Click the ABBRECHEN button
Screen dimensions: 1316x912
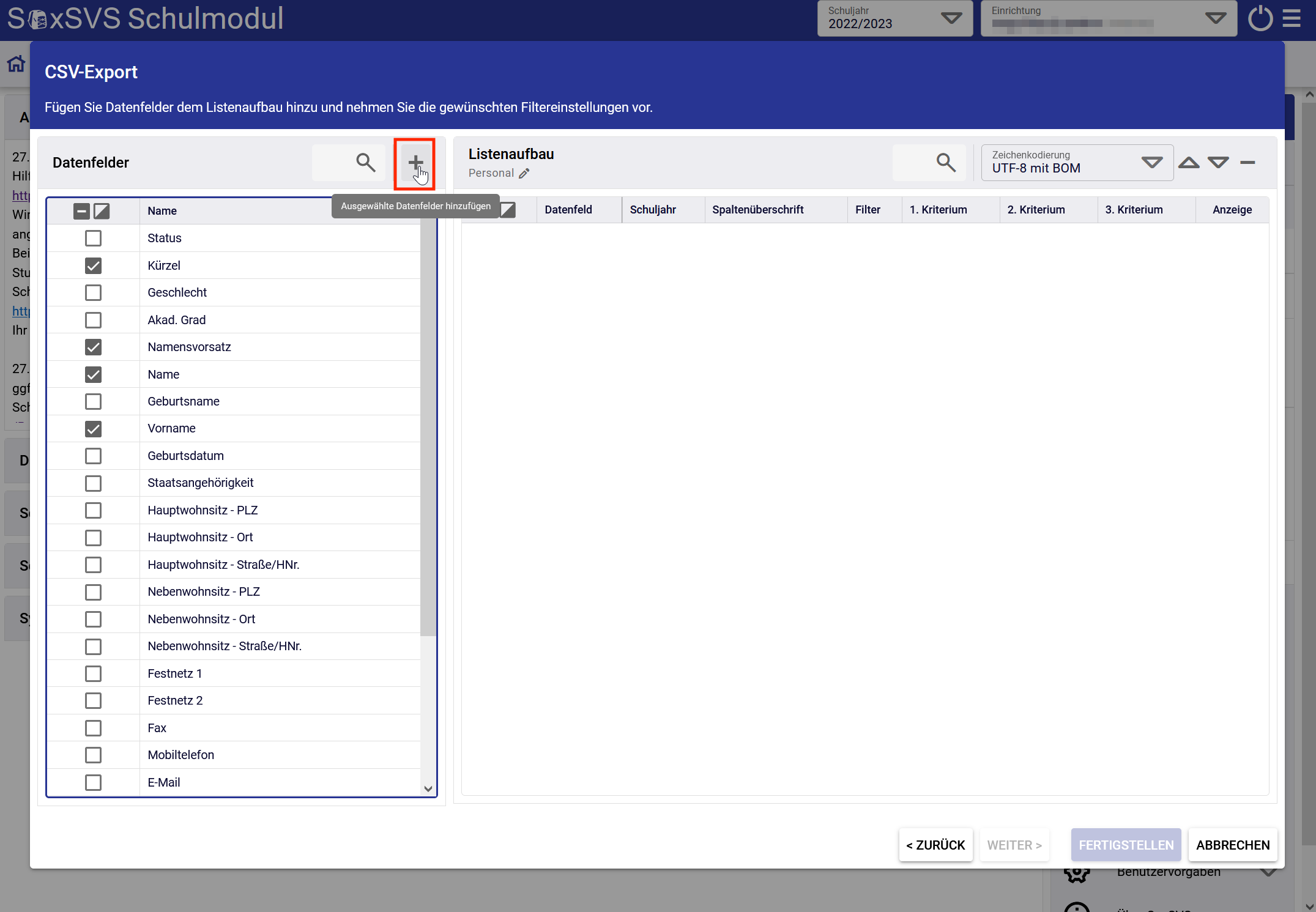[1233, 845]
